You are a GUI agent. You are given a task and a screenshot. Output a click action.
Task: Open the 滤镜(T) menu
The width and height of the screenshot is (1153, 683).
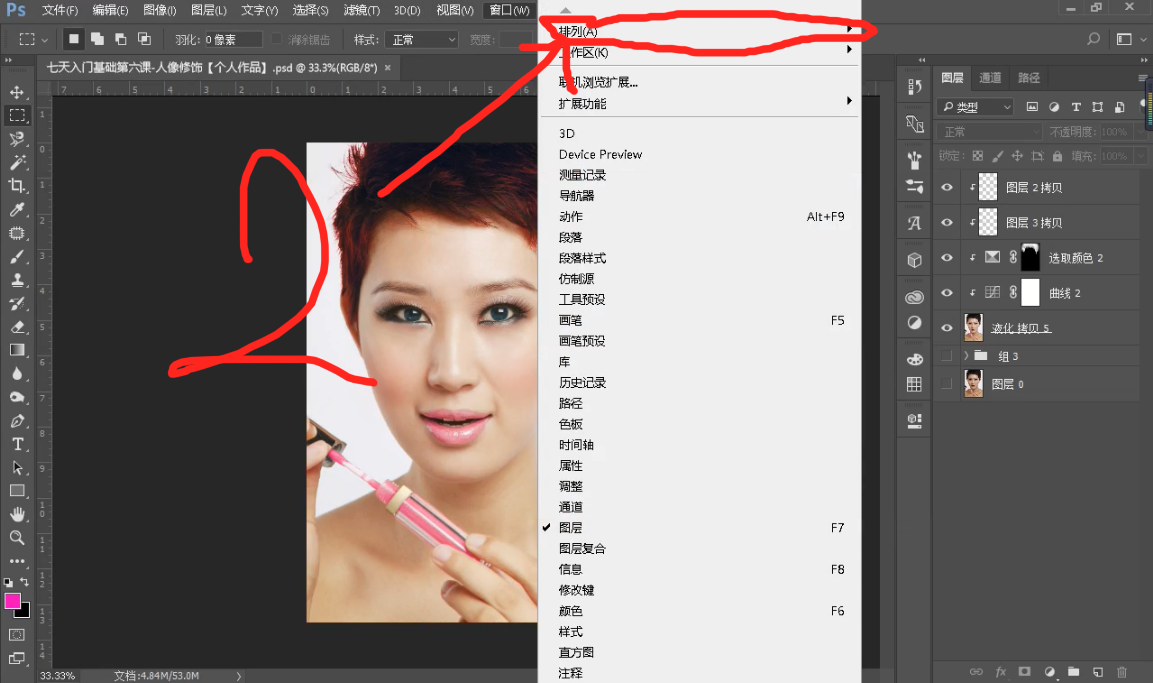361,10
